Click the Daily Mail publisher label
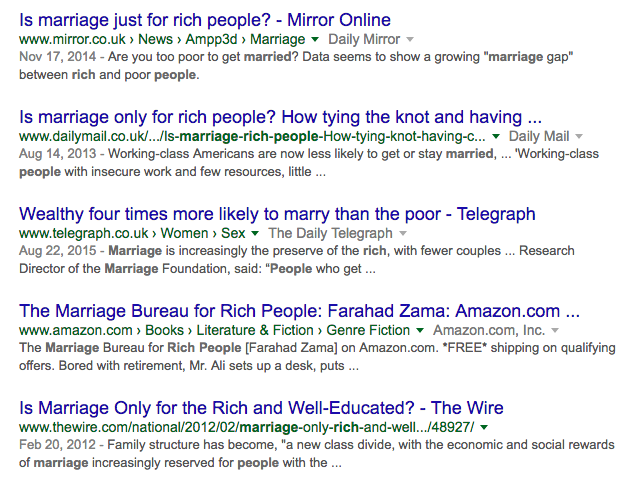Image resolution: width=637 pixels, height=486 pixels. (539, 137)
